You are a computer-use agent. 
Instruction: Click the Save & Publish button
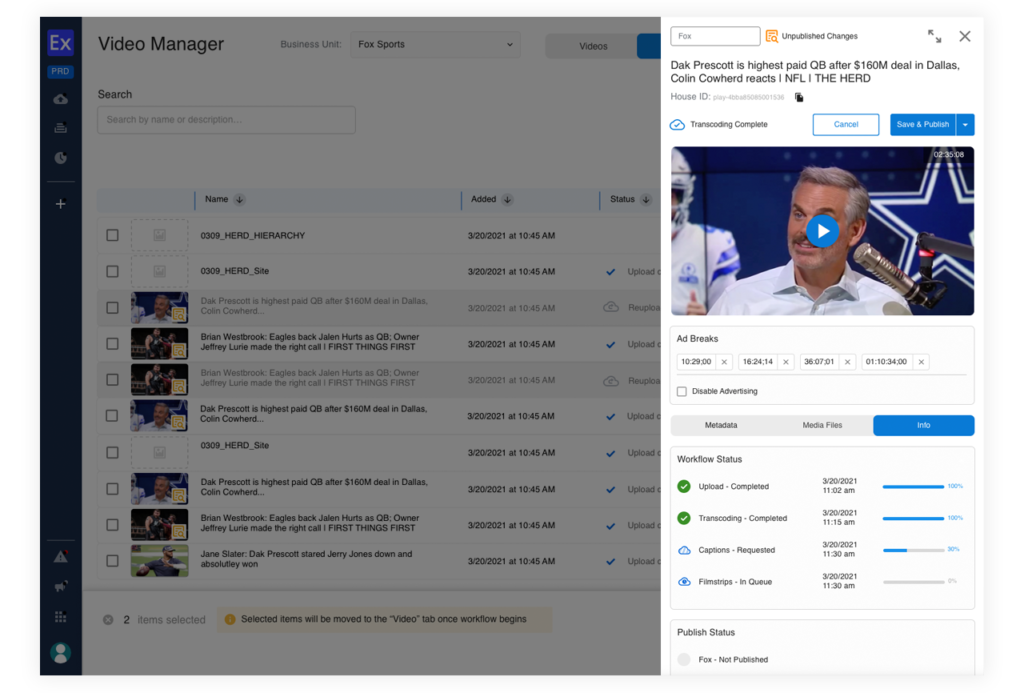[x=922, y=125]
